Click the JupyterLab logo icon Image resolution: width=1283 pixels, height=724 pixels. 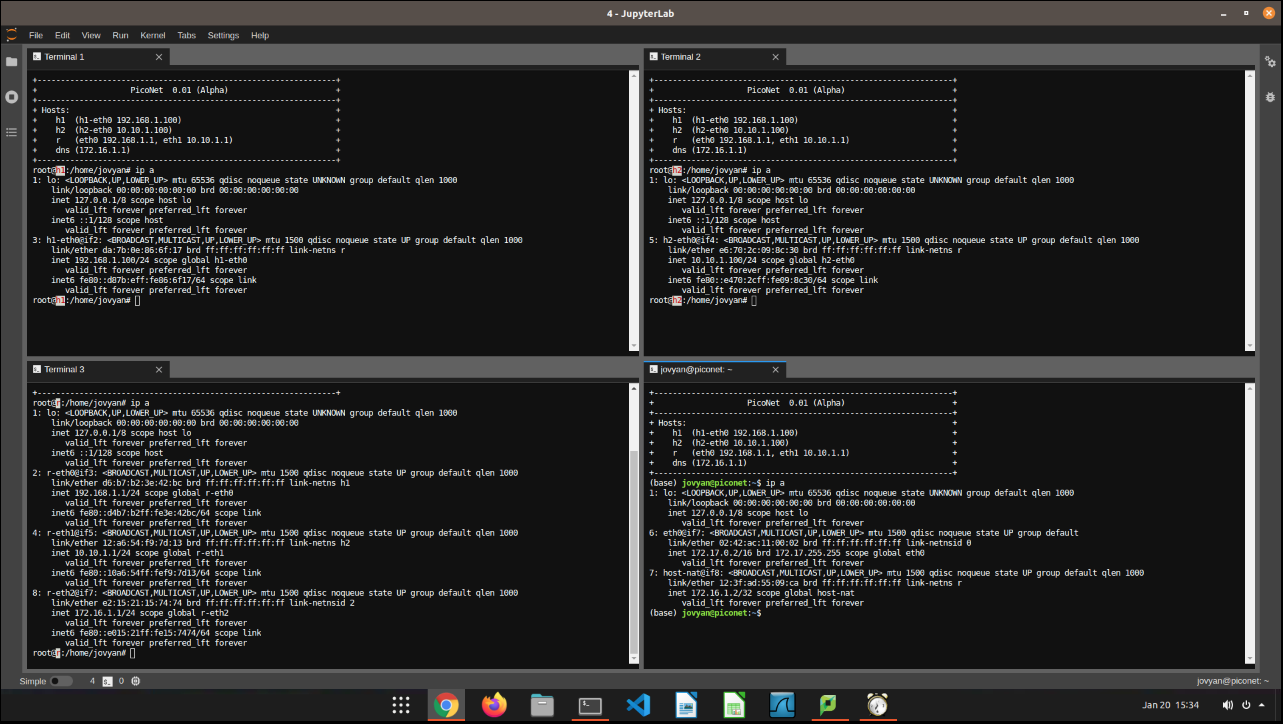tap(11, 35)
